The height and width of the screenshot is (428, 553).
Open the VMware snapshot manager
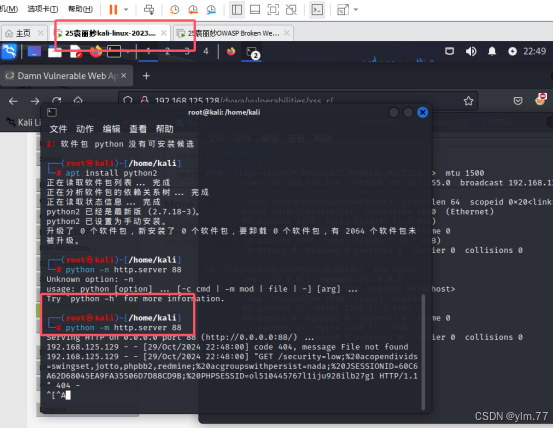[211, 10]
